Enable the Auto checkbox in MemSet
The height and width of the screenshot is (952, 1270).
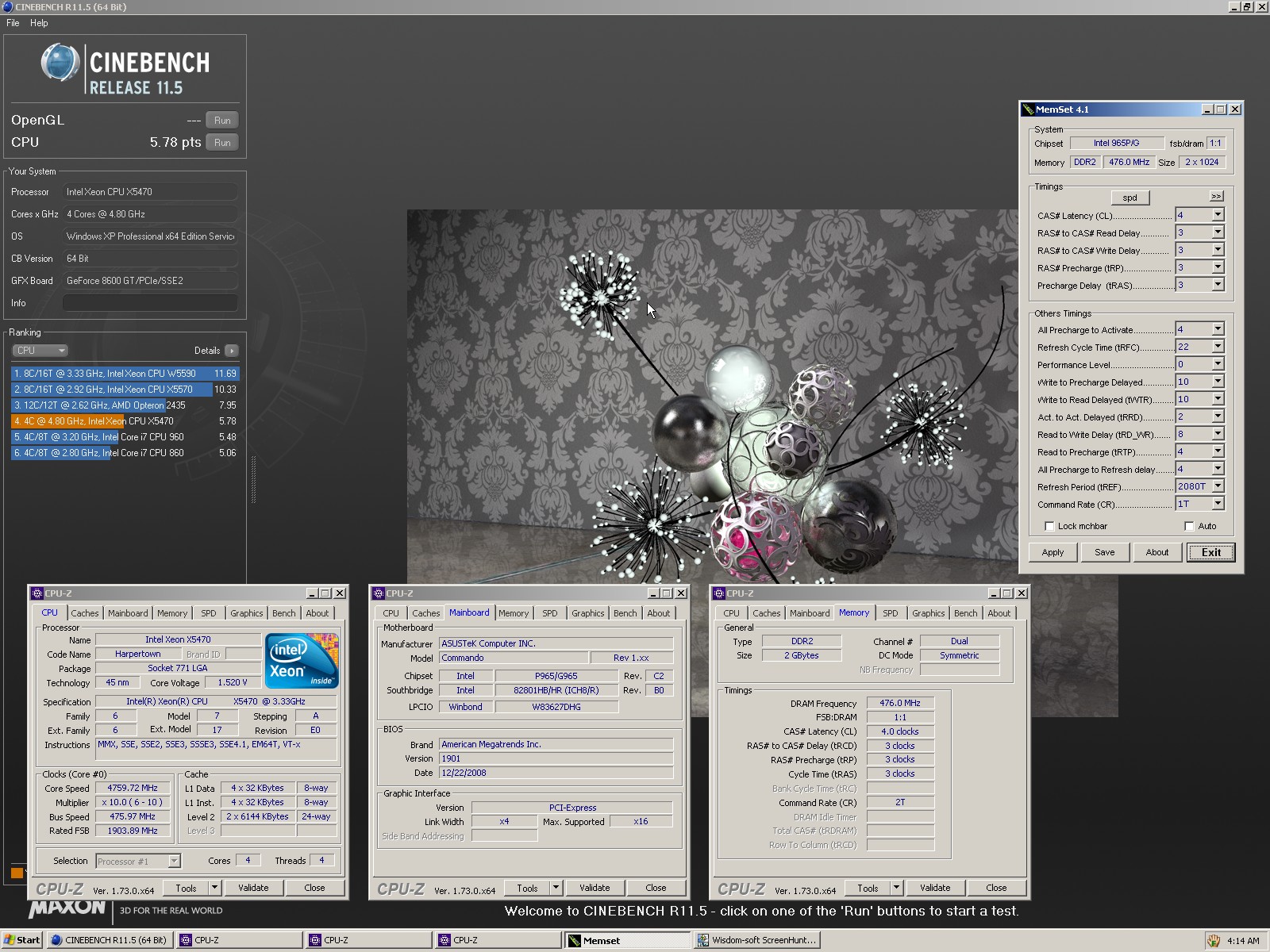pos(1189,526)
